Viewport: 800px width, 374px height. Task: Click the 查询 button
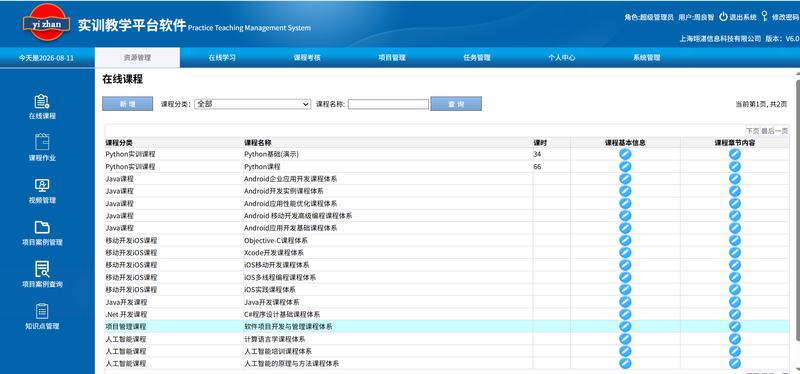point(456,104)
